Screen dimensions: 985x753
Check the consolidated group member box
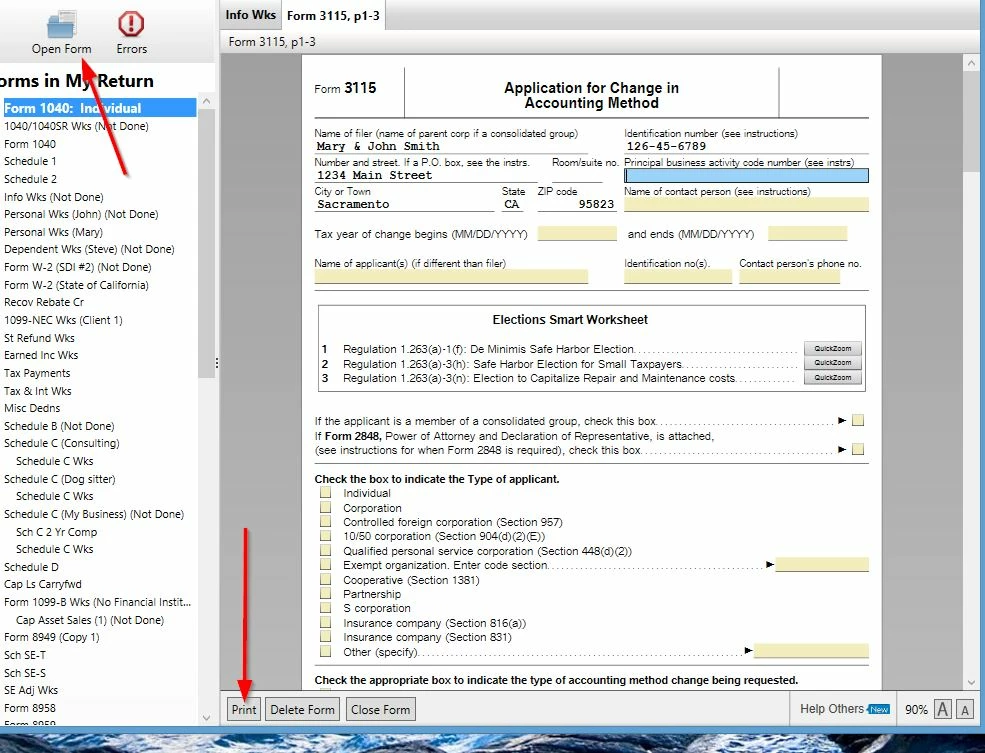click(858, 420)
